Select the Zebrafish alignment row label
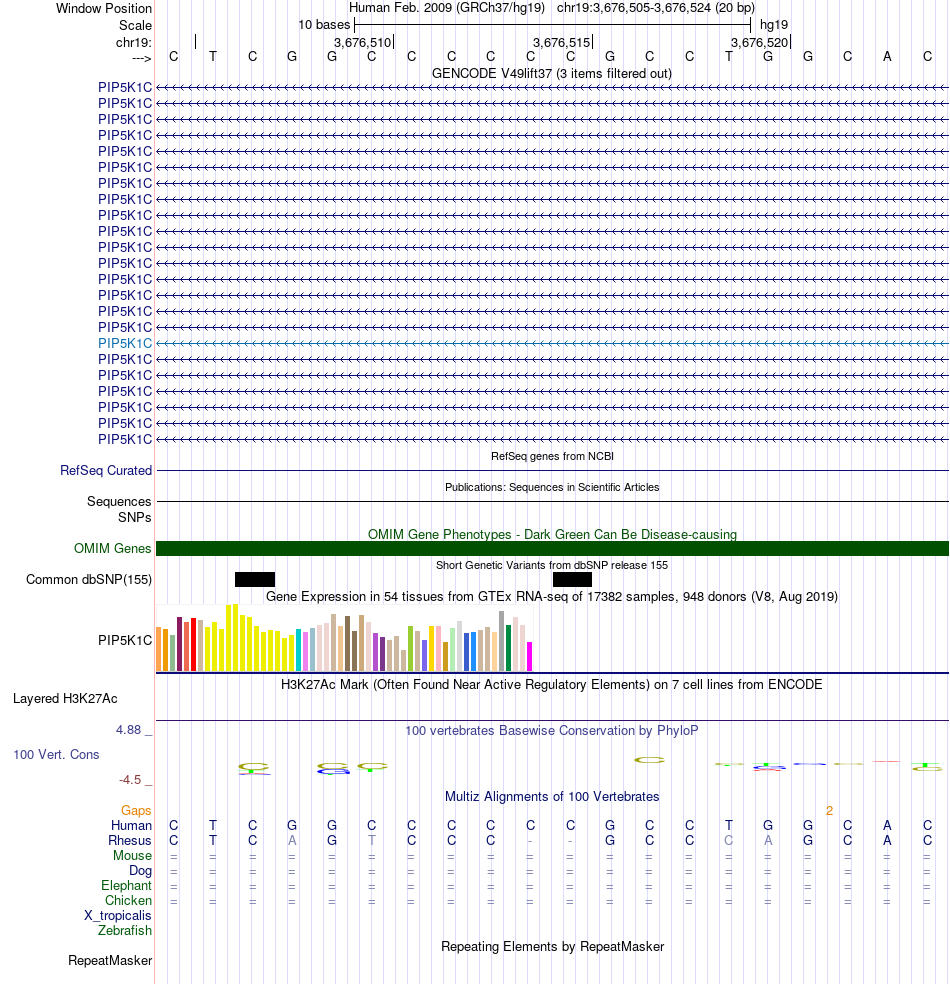The width and height of the screenshot is (950, 984). pyautogui.click(x=125, y=931)
